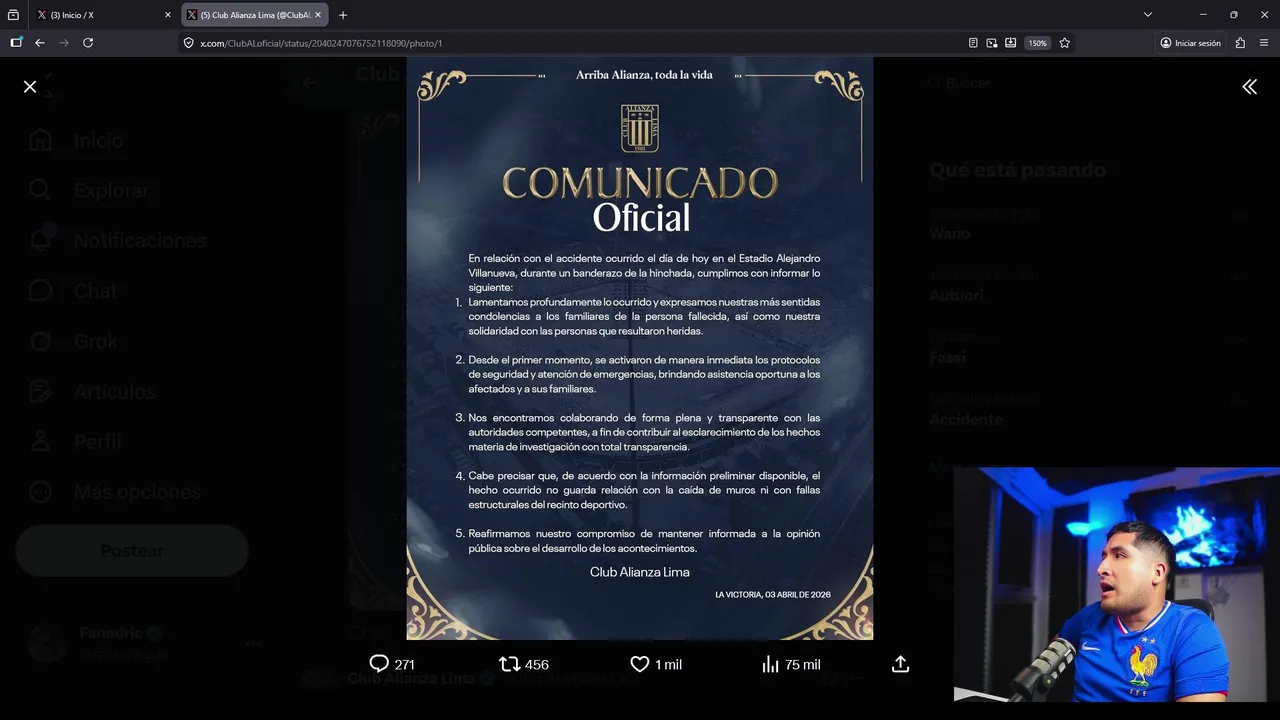Open Explorar in the X sidebar

coord(89,191)
